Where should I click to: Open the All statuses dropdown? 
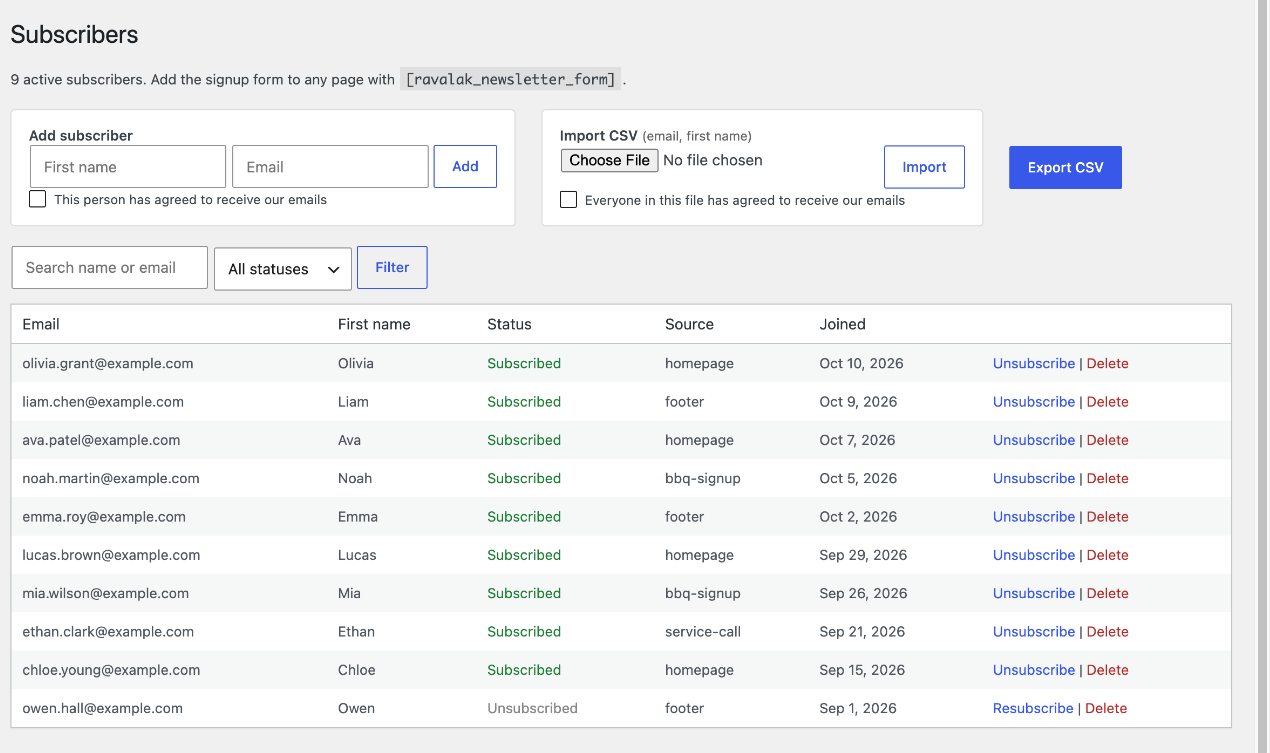(x=283, y=269)
